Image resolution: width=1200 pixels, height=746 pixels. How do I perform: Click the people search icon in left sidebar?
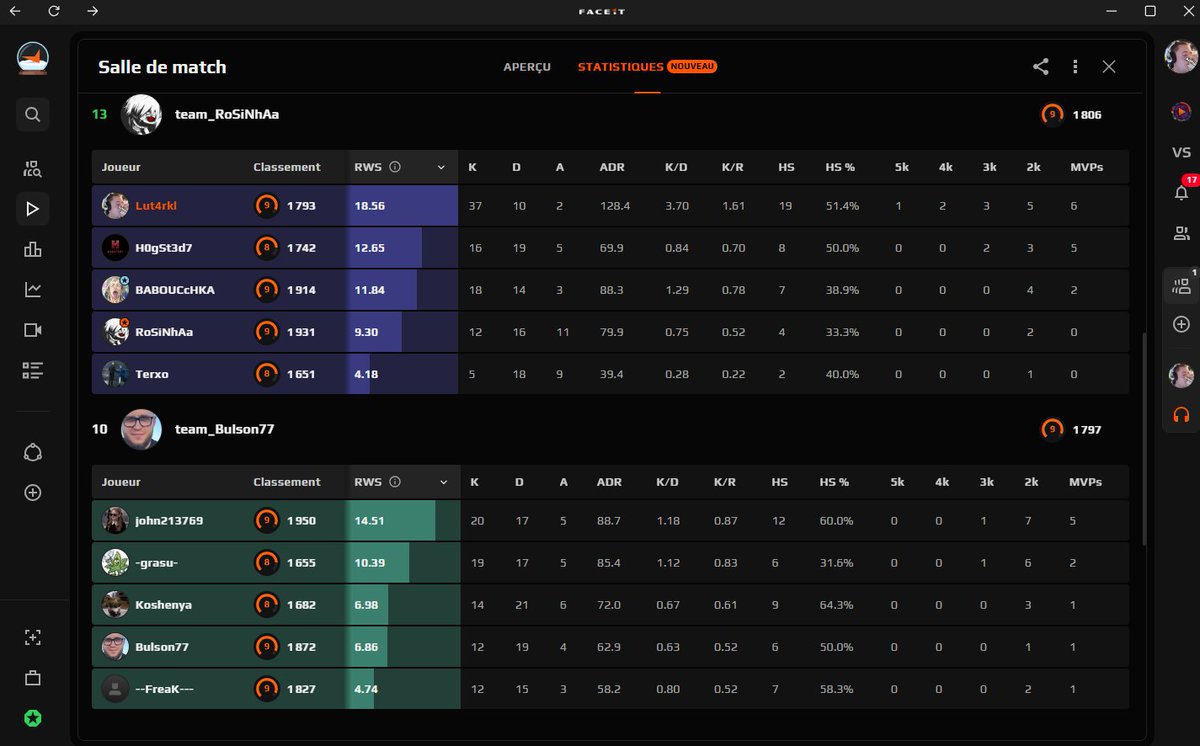32,168
